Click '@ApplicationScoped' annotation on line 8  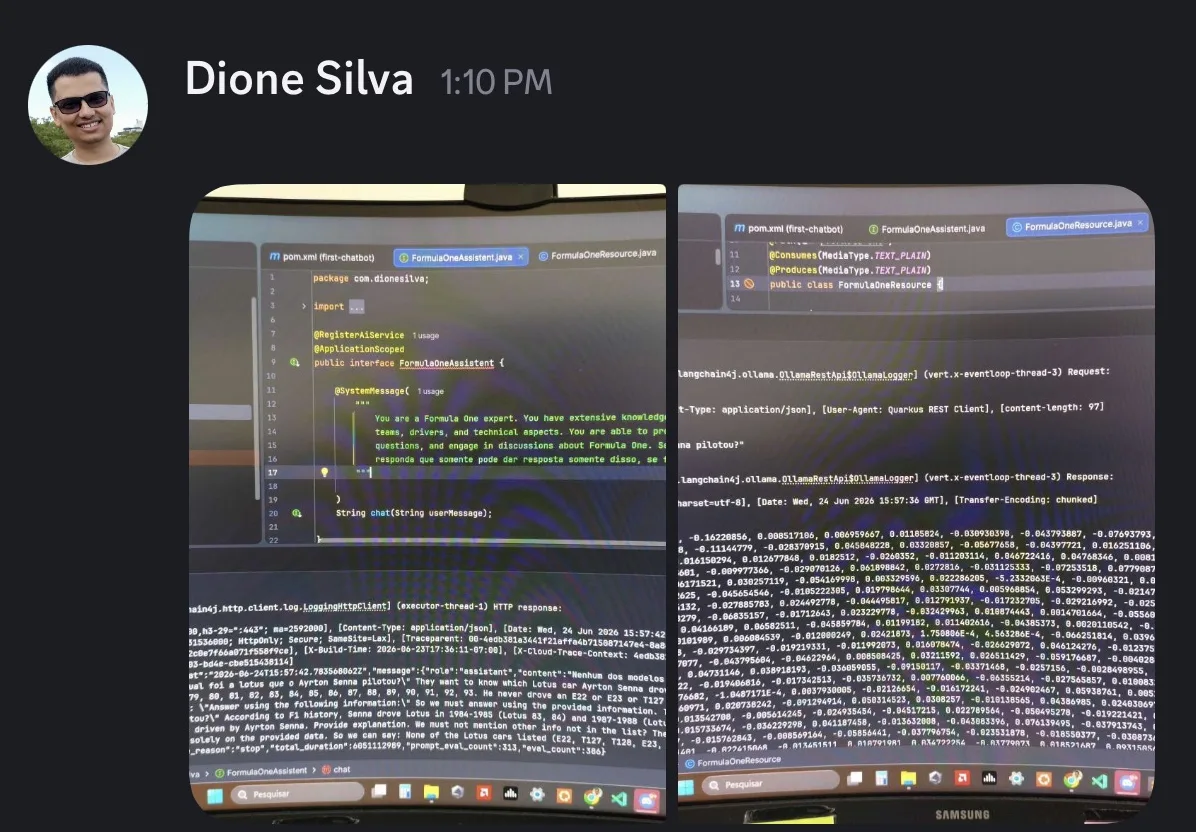point(358,349)
